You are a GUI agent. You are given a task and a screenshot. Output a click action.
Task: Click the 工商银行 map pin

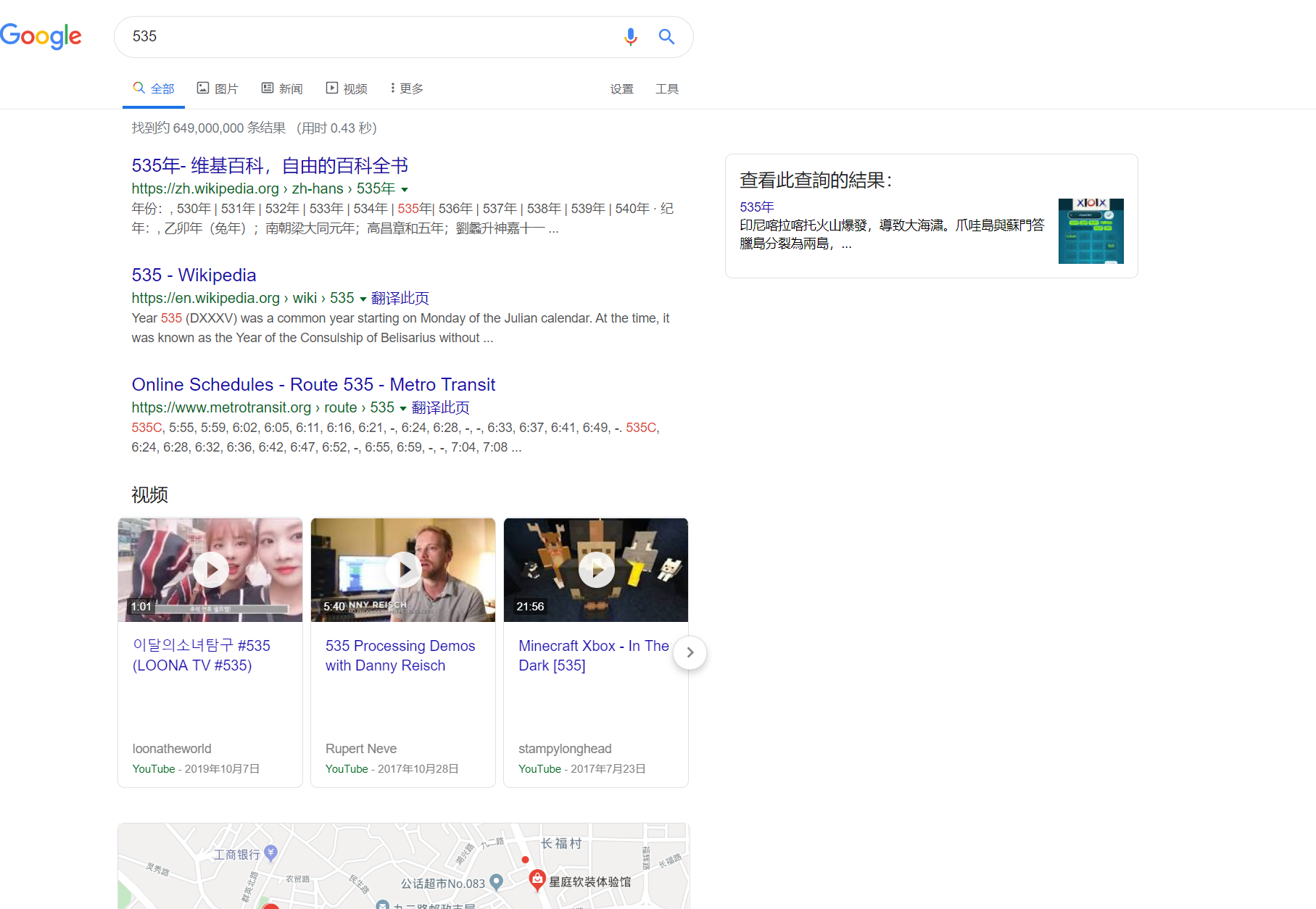[270, 853]
